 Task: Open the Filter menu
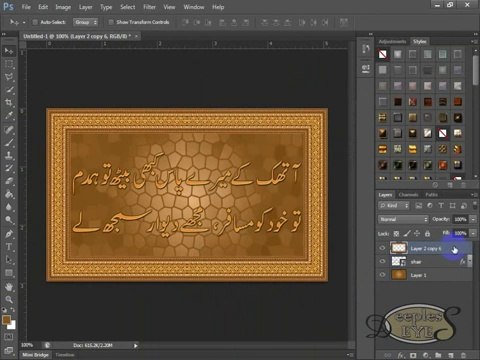149,7
